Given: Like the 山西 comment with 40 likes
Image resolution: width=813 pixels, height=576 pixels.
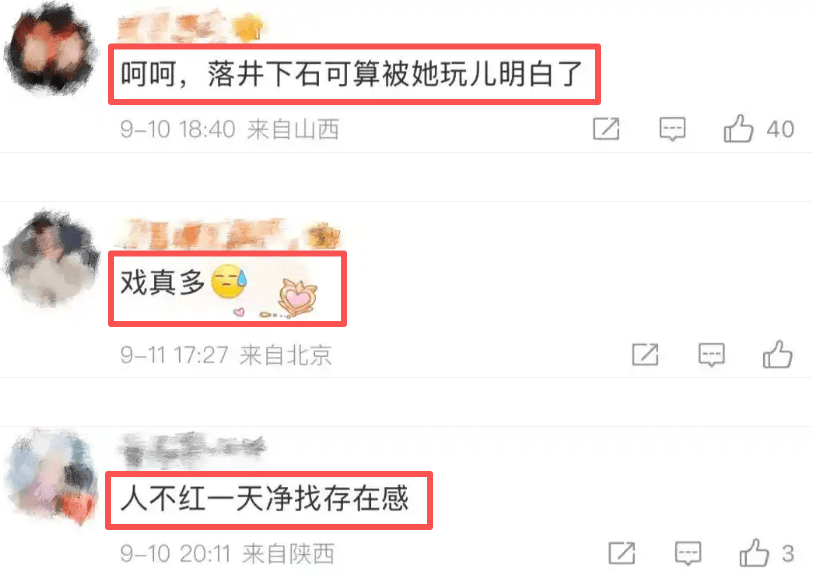Looking at the screenshot, I should pyautogui.click(x=738, y=129).
